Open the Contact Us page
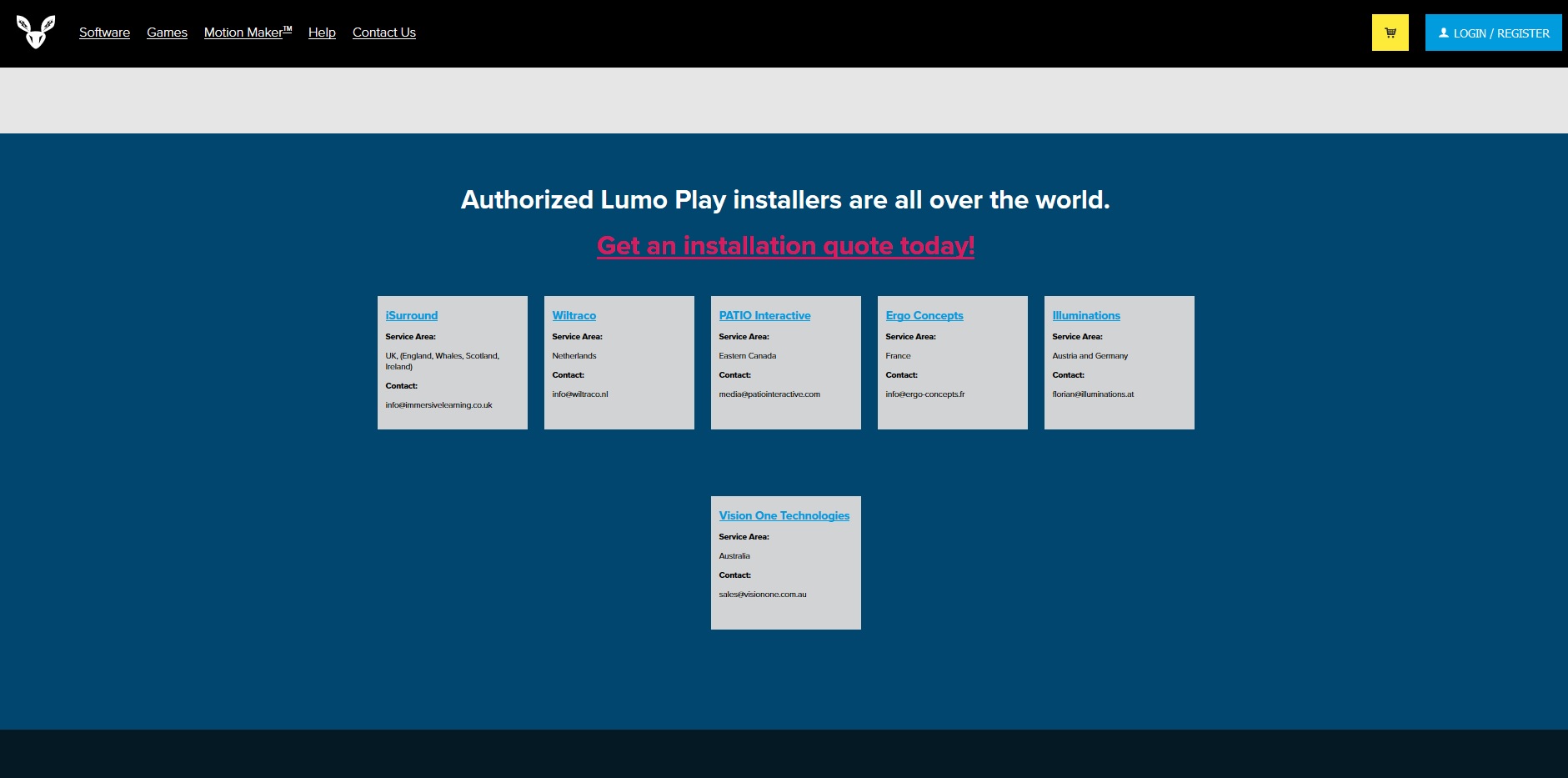The height and width of the screenshot is (778, 1568). tap(383, 33)
